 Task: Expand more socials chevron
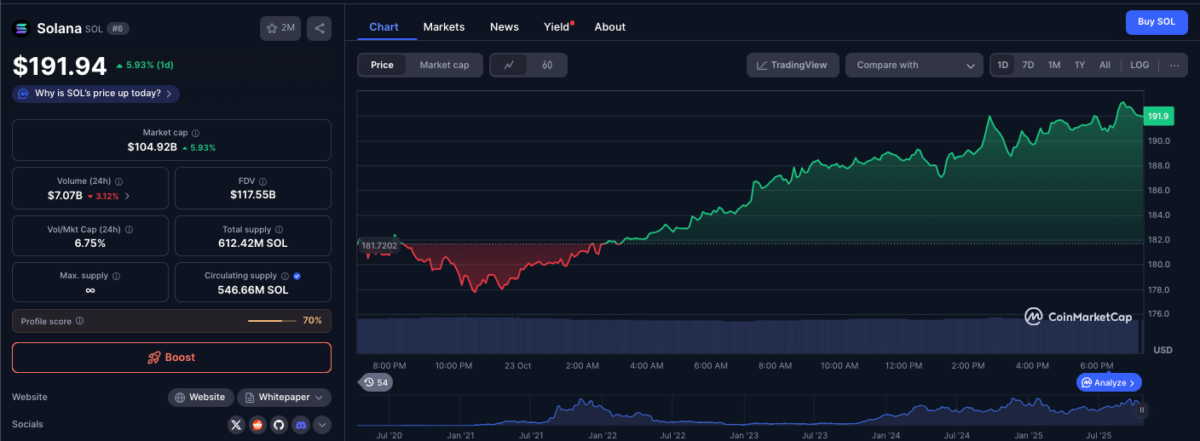(322, 425)
